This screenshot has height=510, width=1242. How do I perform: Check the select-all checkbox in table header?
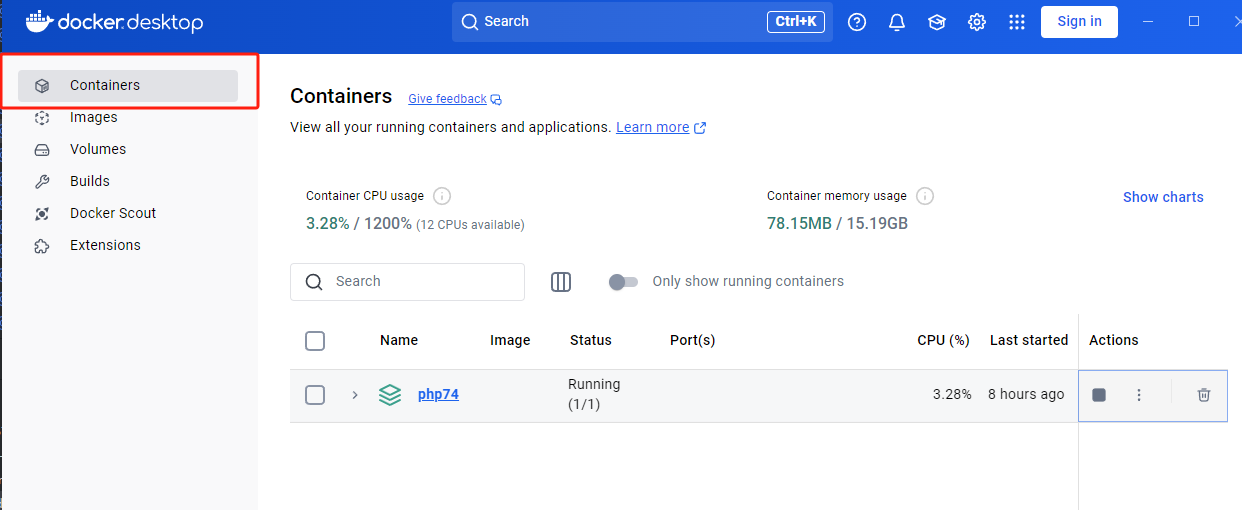[x=315, y=341]
